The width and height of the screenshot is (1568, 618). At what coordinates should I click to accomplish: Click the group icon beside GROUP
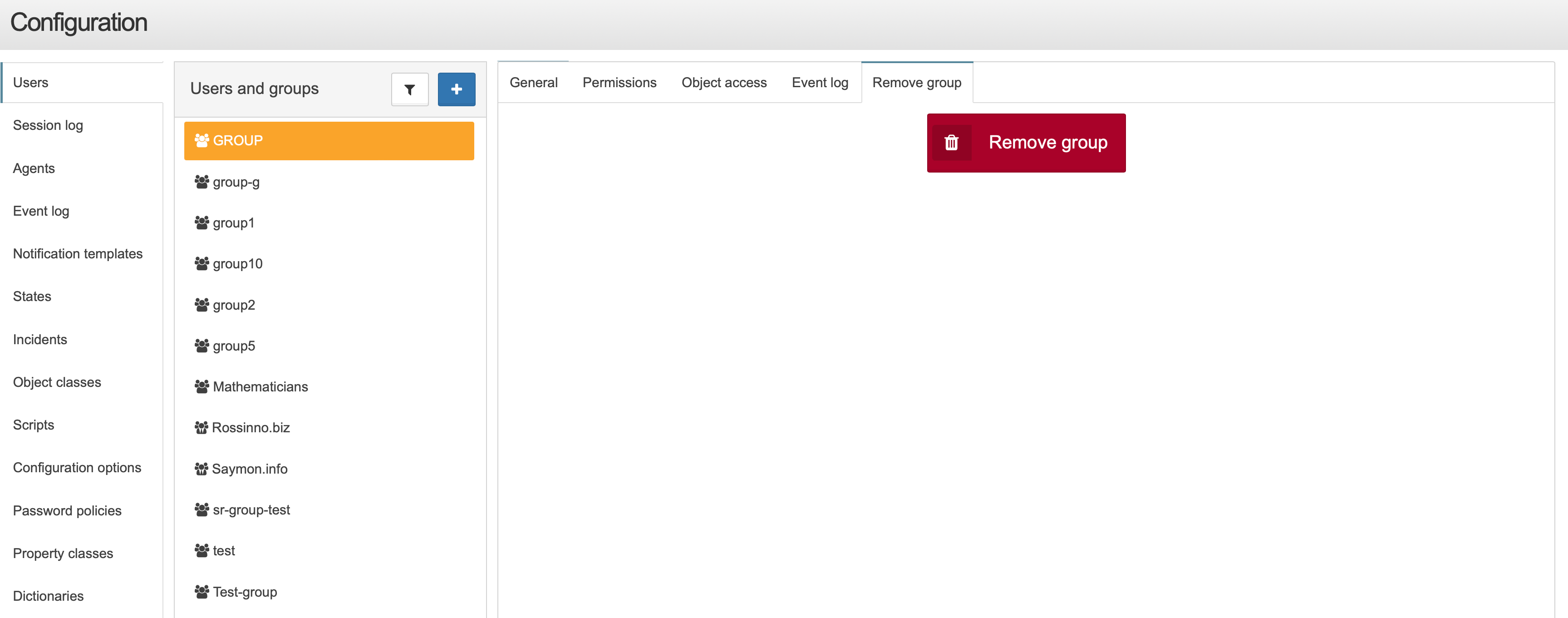(x=202, y=141)
